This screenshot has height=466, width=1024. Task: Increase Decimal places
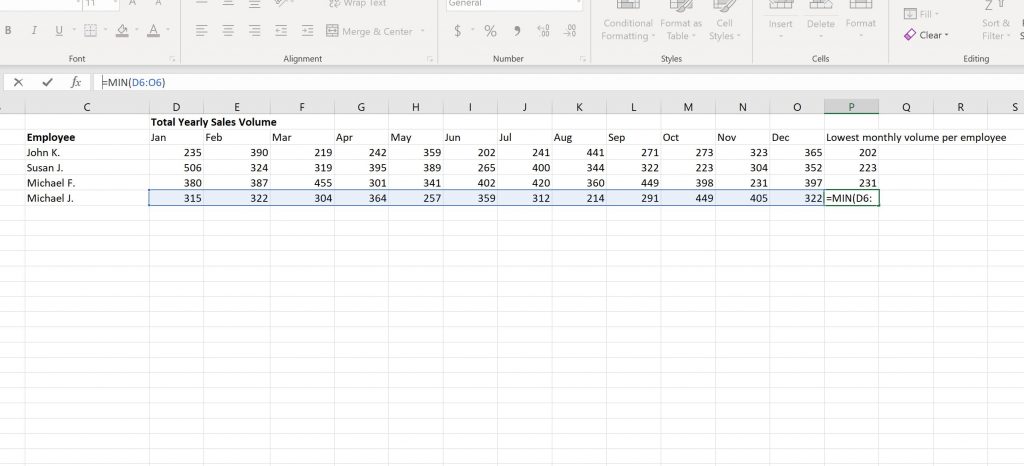pos(543,31)
